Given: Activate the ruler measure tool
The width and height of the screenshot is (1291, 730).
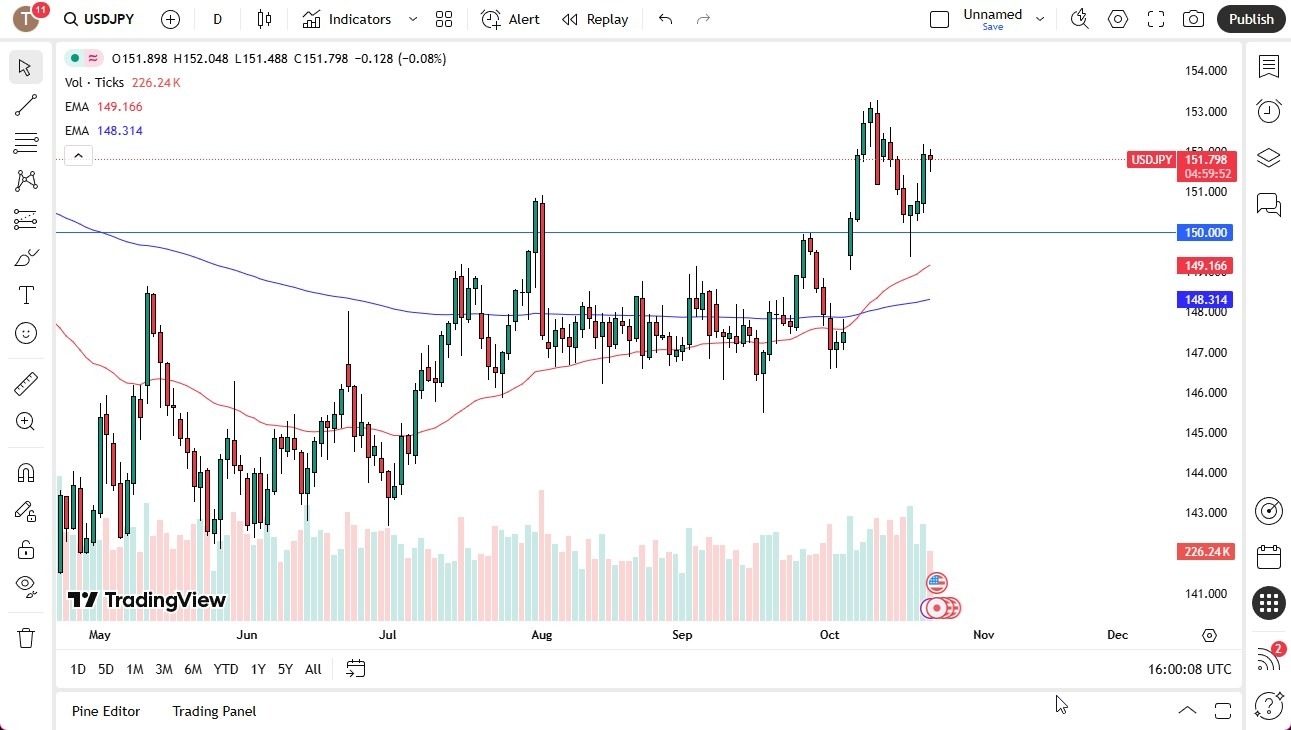Looking at the screenshot, I should 25,383.
